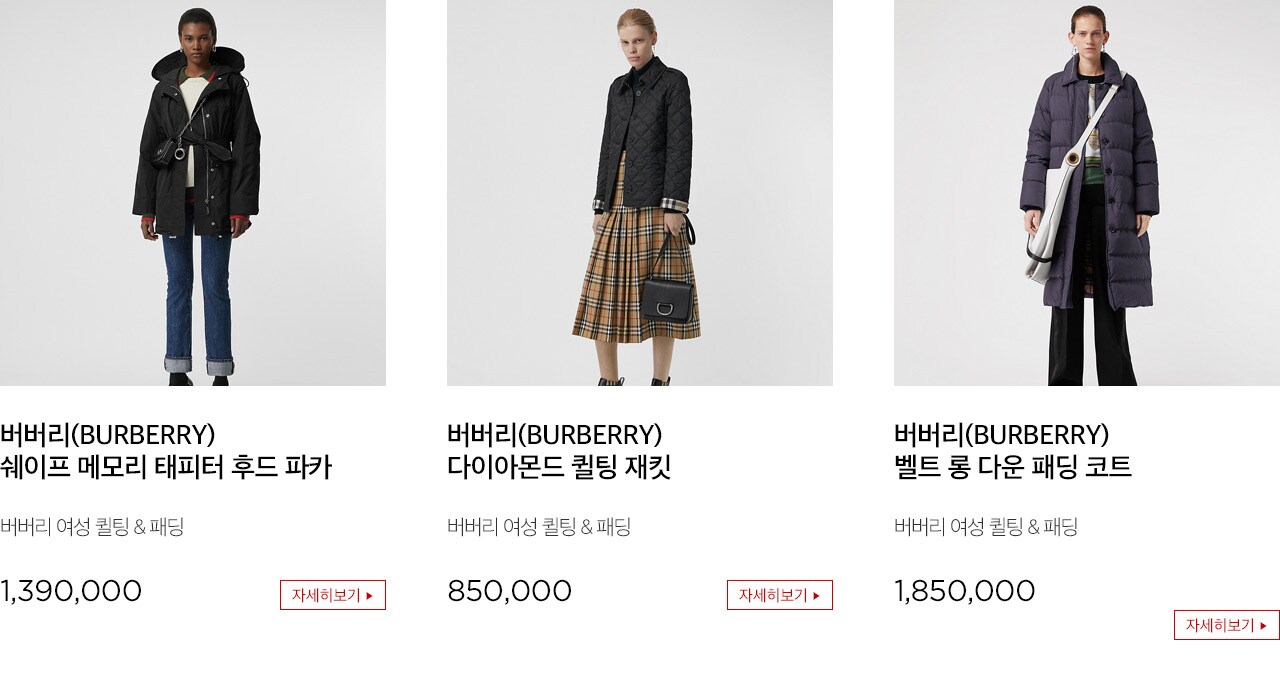Open the 벨트 롱 다운 패딩 코트 title

coord(1013,467)
